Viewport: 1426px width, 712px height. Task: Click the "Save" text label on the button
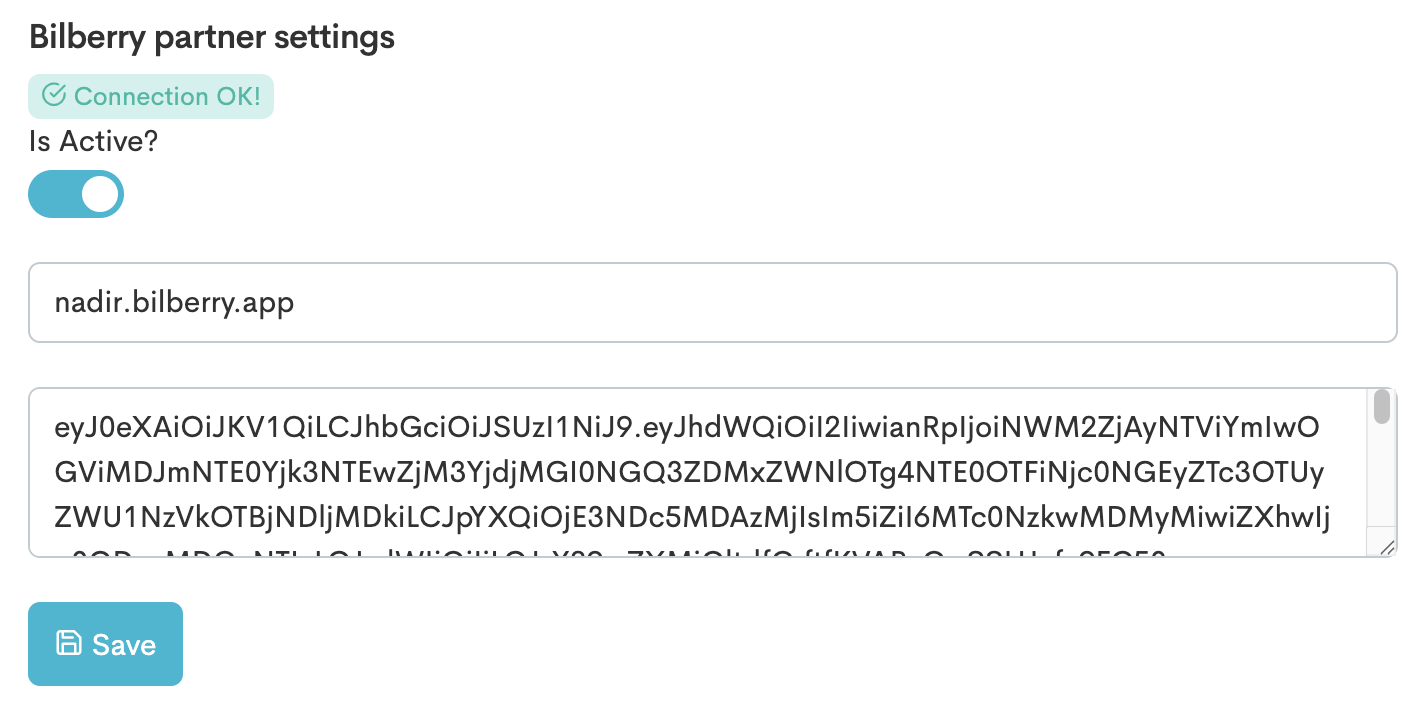click(x=124, y=645)
